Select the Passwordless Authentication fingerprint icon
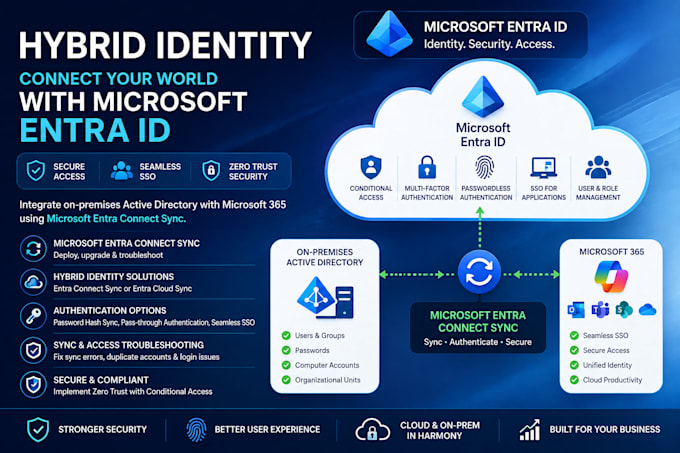The width and height of the screenshot is (680, 453). click(x=484, y=167)
